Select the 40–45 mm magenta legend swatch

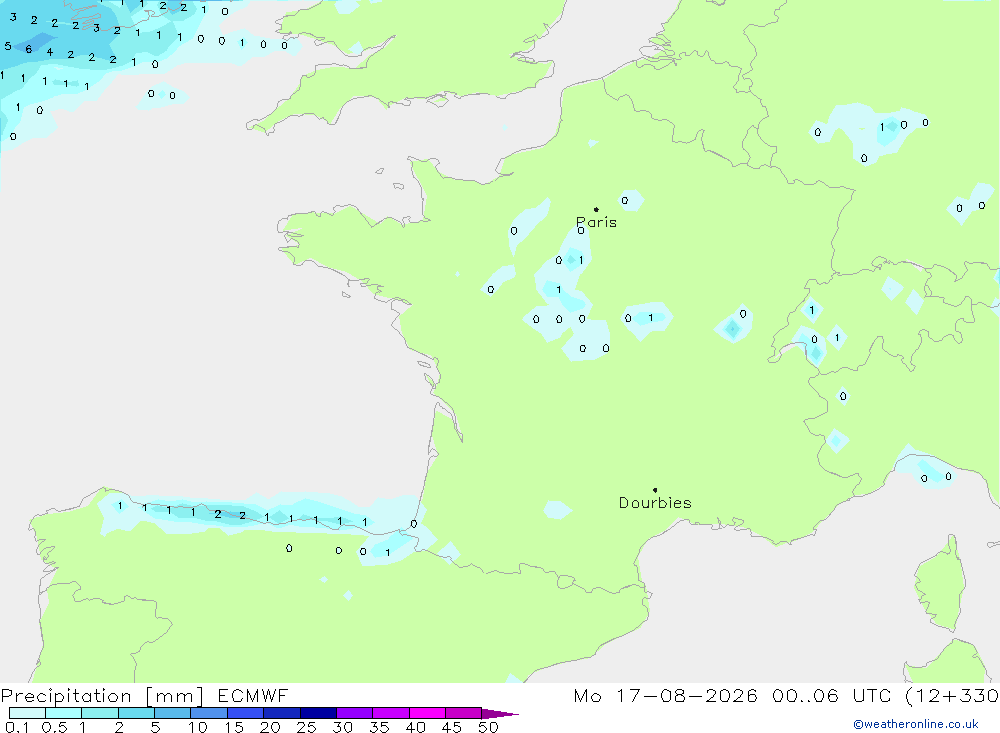tap(427, 713)
